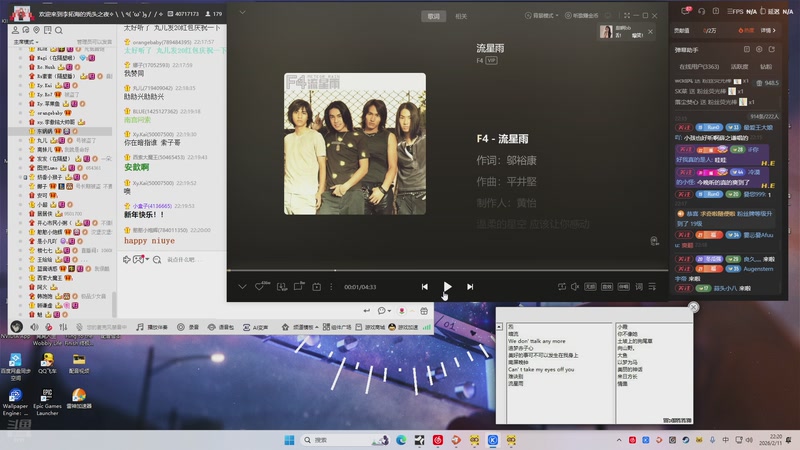
Task: Click the user avatar in the voice bar
Action: 16,327
